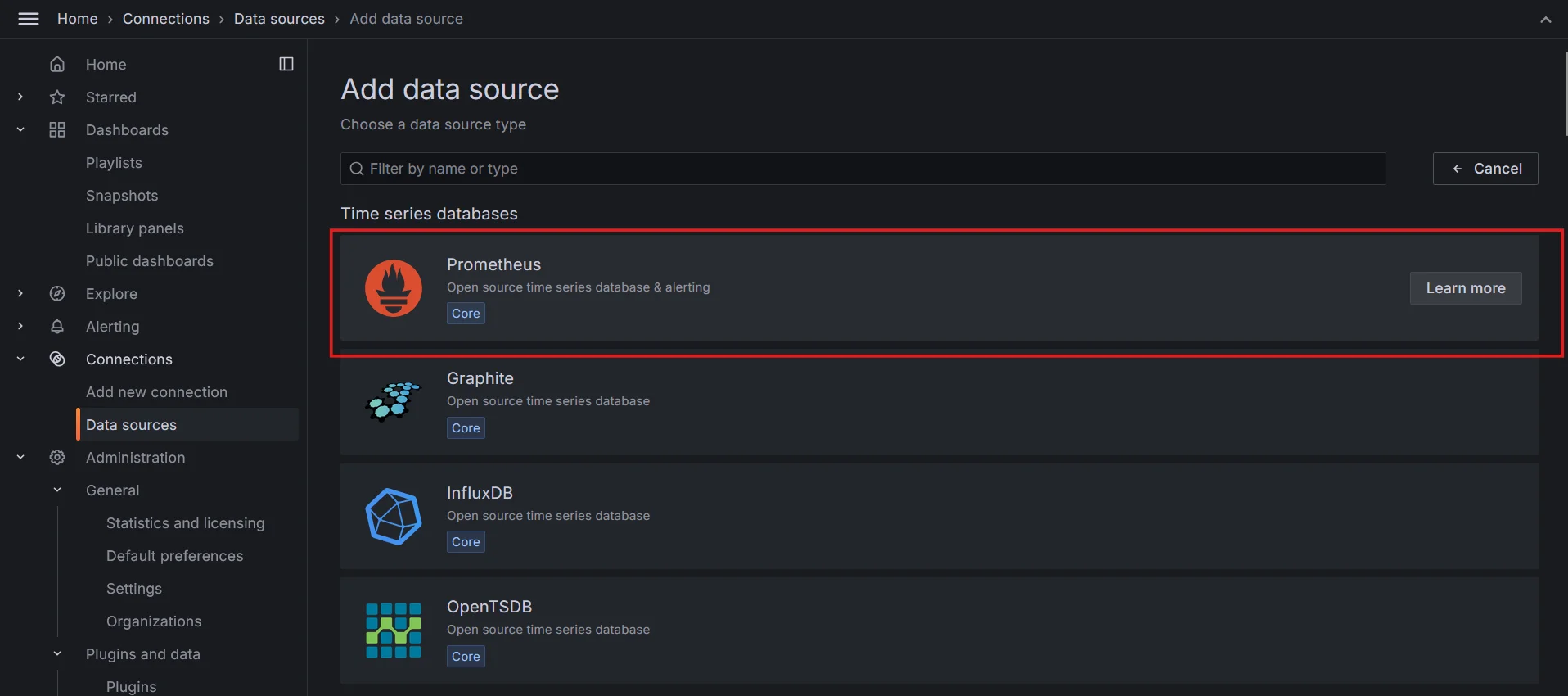Expand the Starred section chevron

pyautogui.click(x=20, y=97)
